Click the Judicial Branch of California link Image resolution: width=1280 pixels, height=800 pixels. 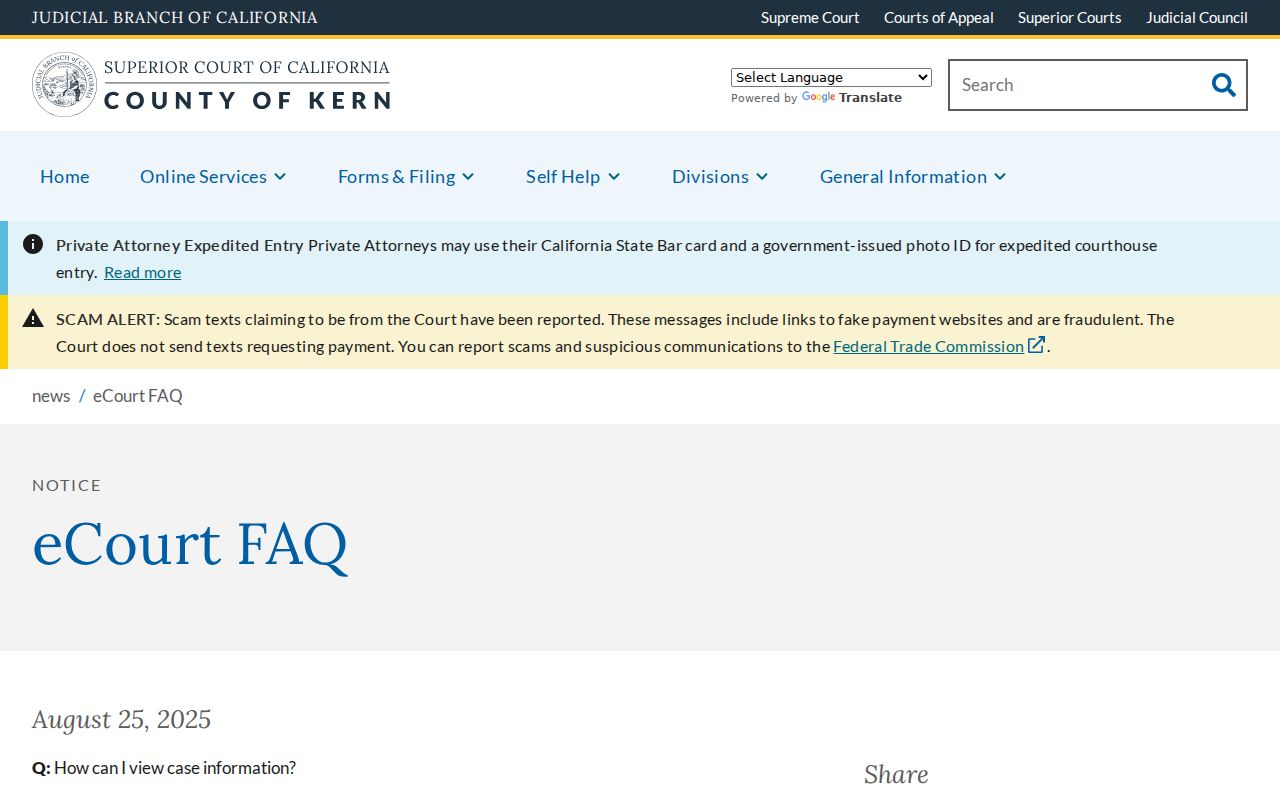(175, 17)
